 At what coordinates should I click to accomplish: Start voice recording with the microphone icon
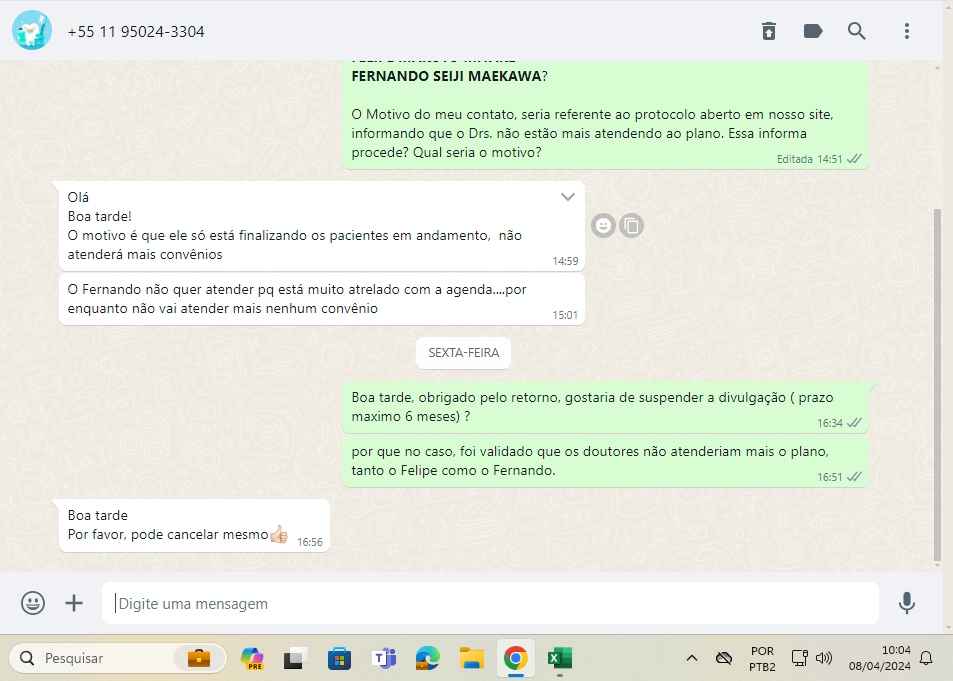click(906, 603)
